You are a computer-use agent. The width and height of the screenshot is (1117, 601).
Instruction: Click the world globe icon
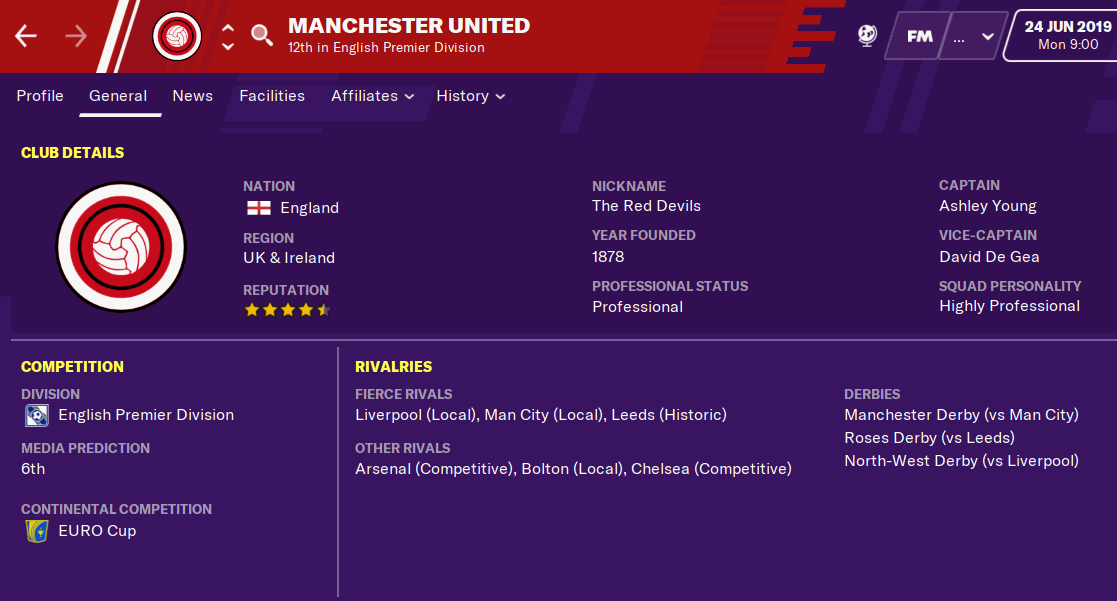(x=867, y=36)
